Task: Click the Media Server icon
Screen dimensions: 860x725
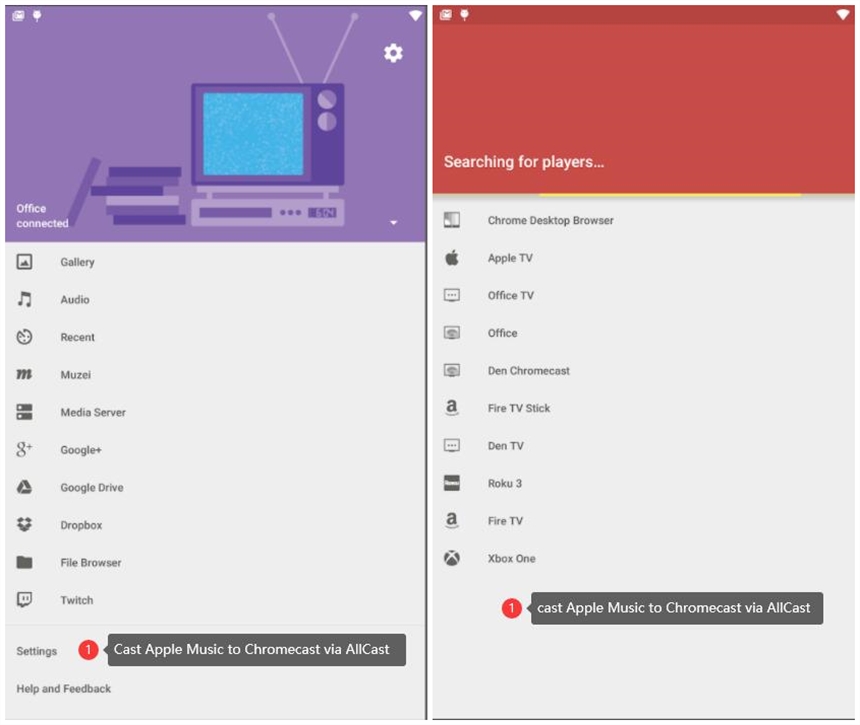Action: (x=24, y=412)
